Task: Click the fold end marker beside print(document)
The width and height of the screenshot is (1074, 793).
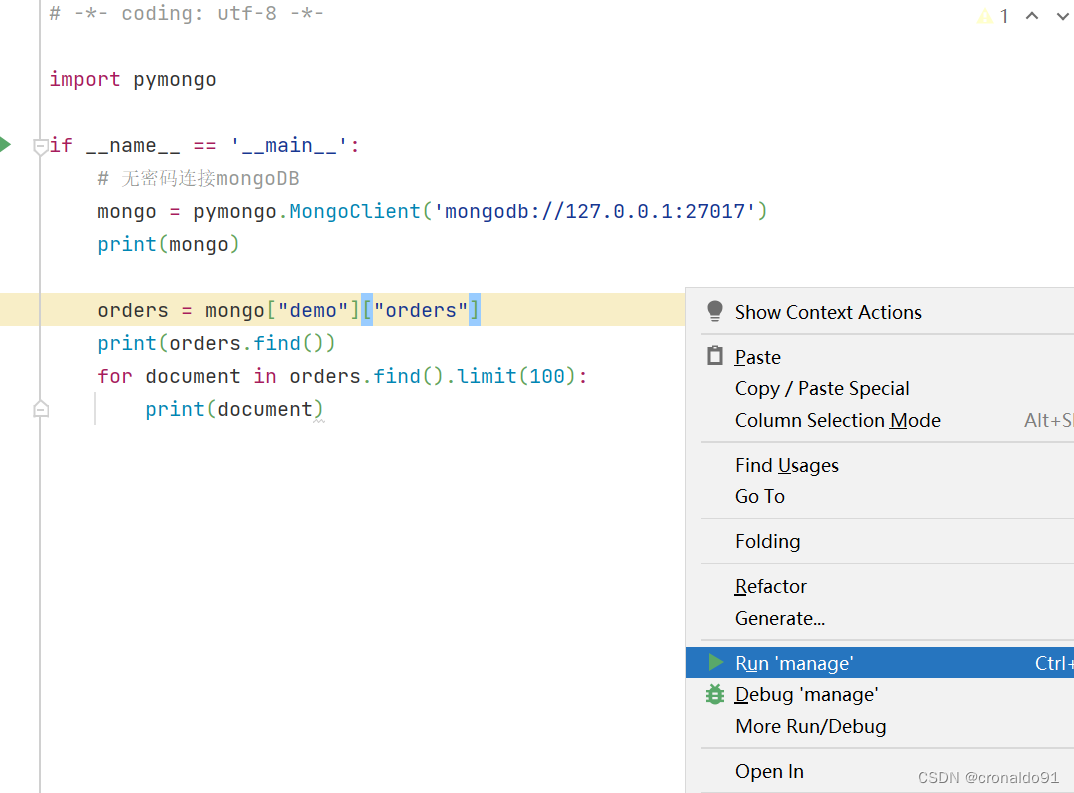Action: [40, 409]
